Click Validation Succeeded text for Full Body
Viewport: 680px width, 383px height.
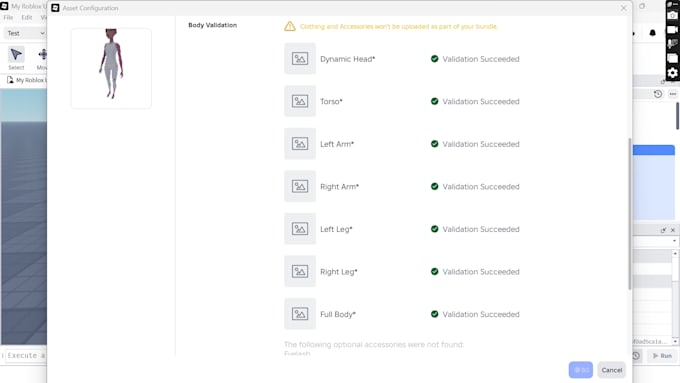click(481, 314)
